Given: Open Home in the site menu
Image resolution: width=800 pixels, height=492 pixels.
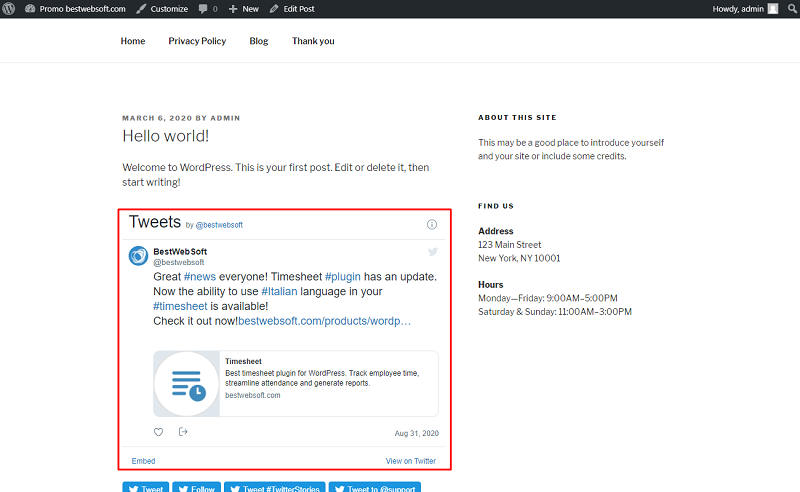Looking at the screenshot, I should (133, 41).
